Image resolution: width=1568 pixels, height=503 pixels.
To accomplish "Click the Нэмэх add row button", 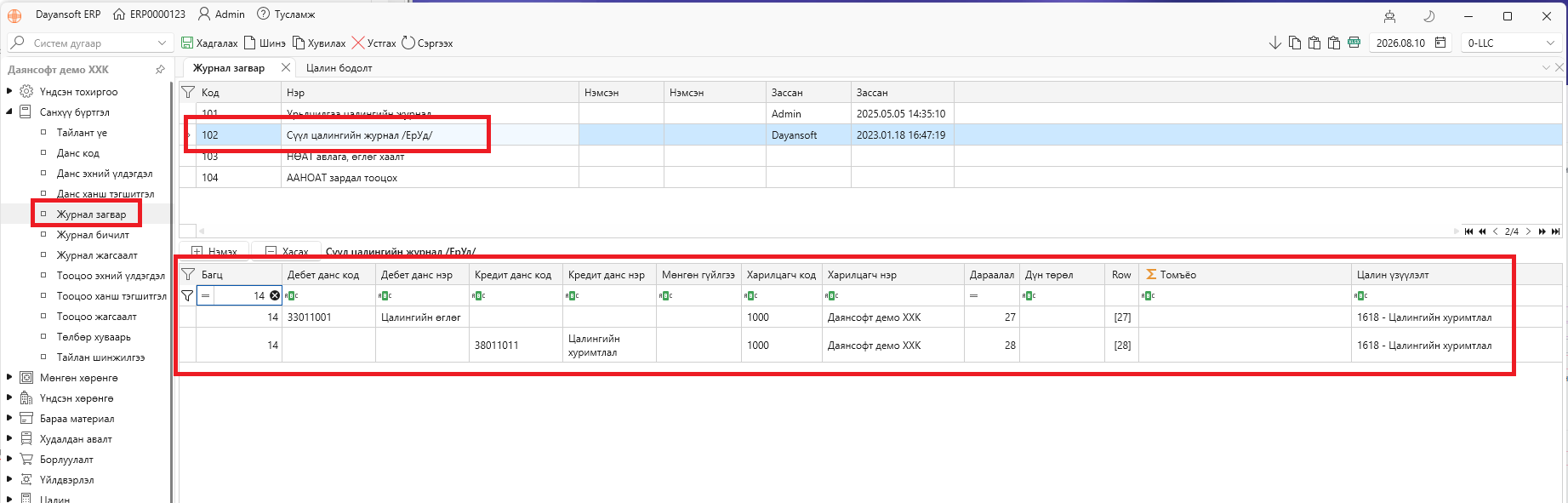I will click(214, 252).
